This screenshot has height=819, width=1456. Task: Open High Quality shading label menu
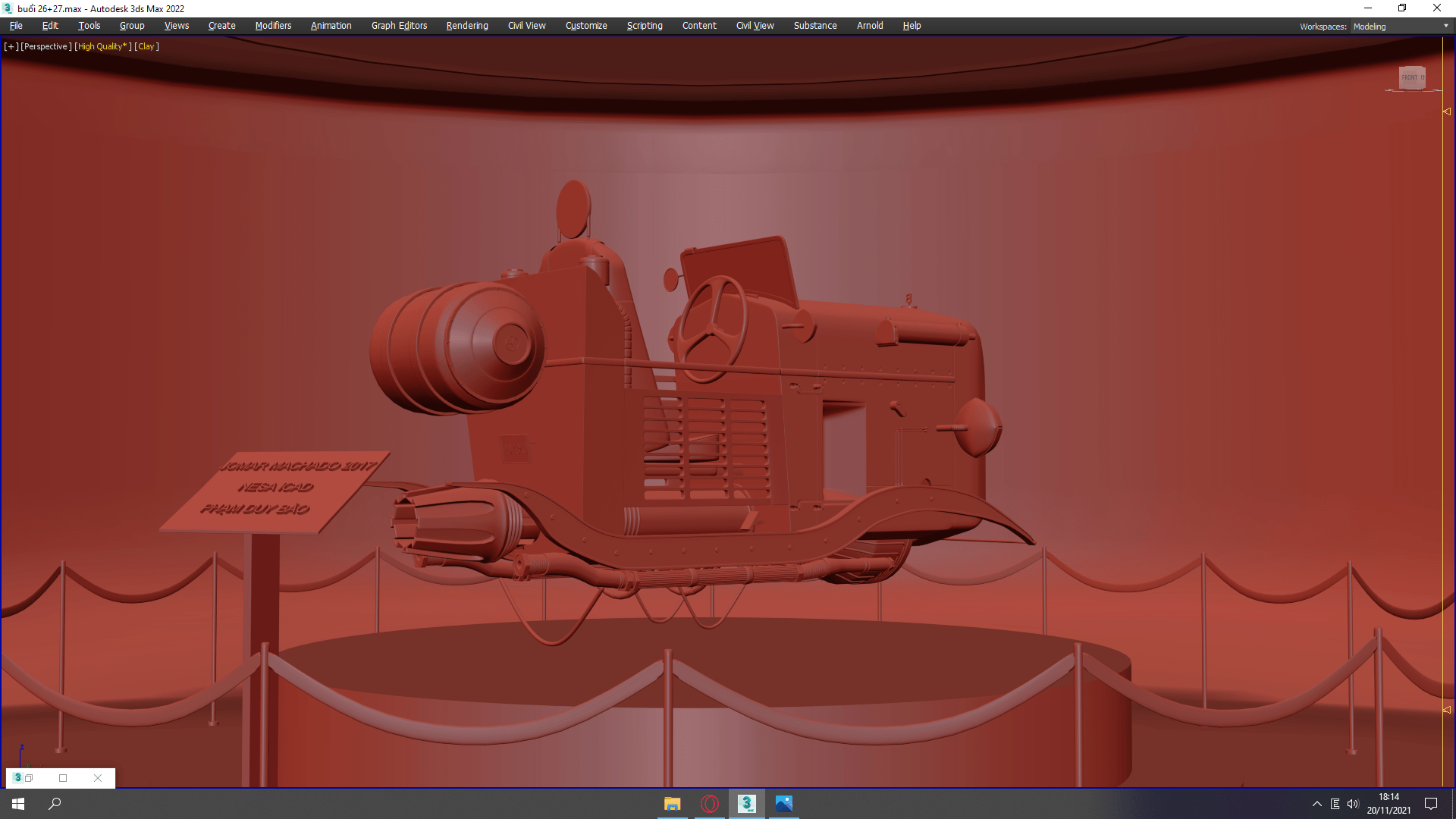coord(102,46)
